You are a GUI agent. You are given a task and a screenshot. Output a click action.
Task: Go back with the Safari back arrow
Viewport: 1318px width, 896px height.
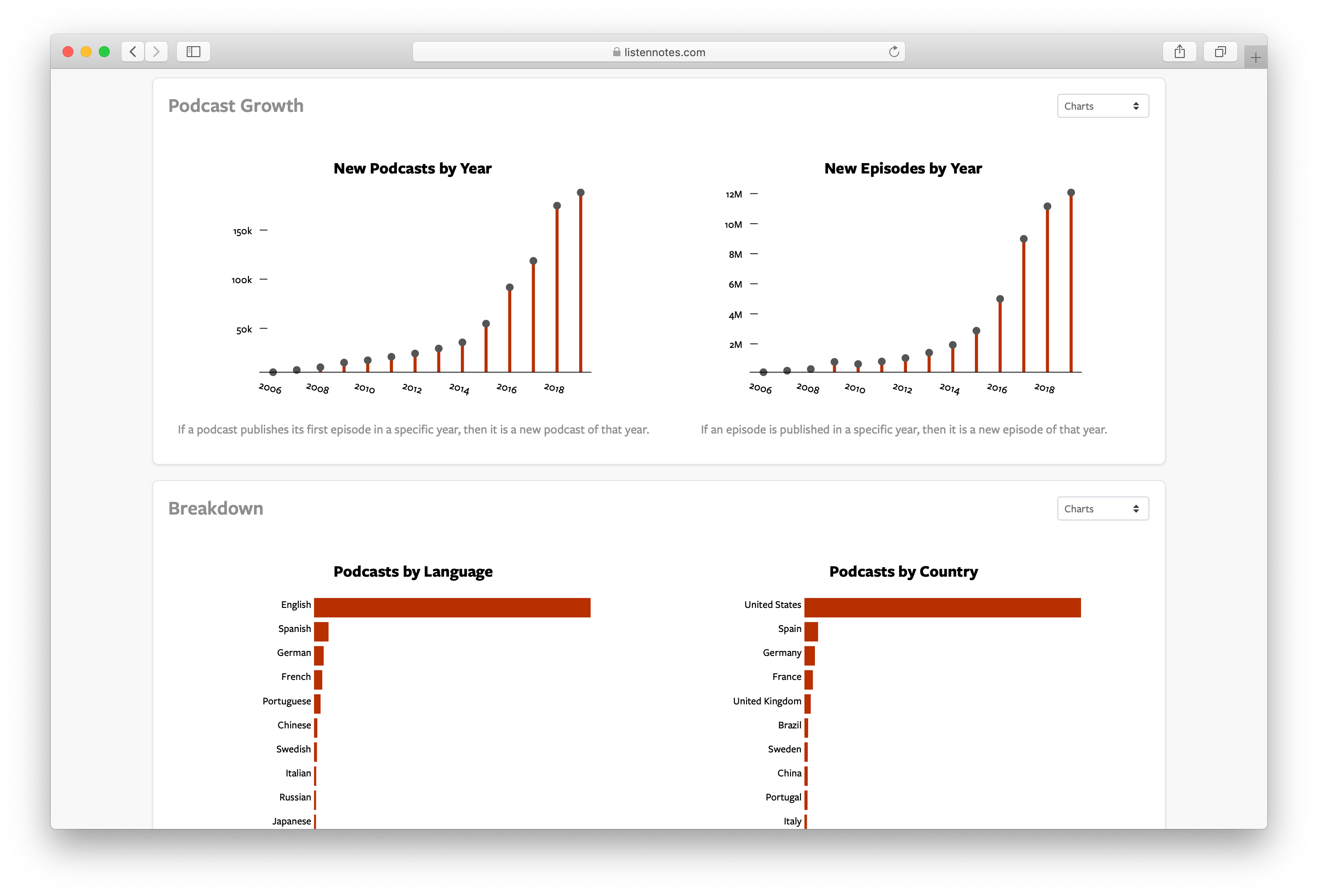coord(133,52)
